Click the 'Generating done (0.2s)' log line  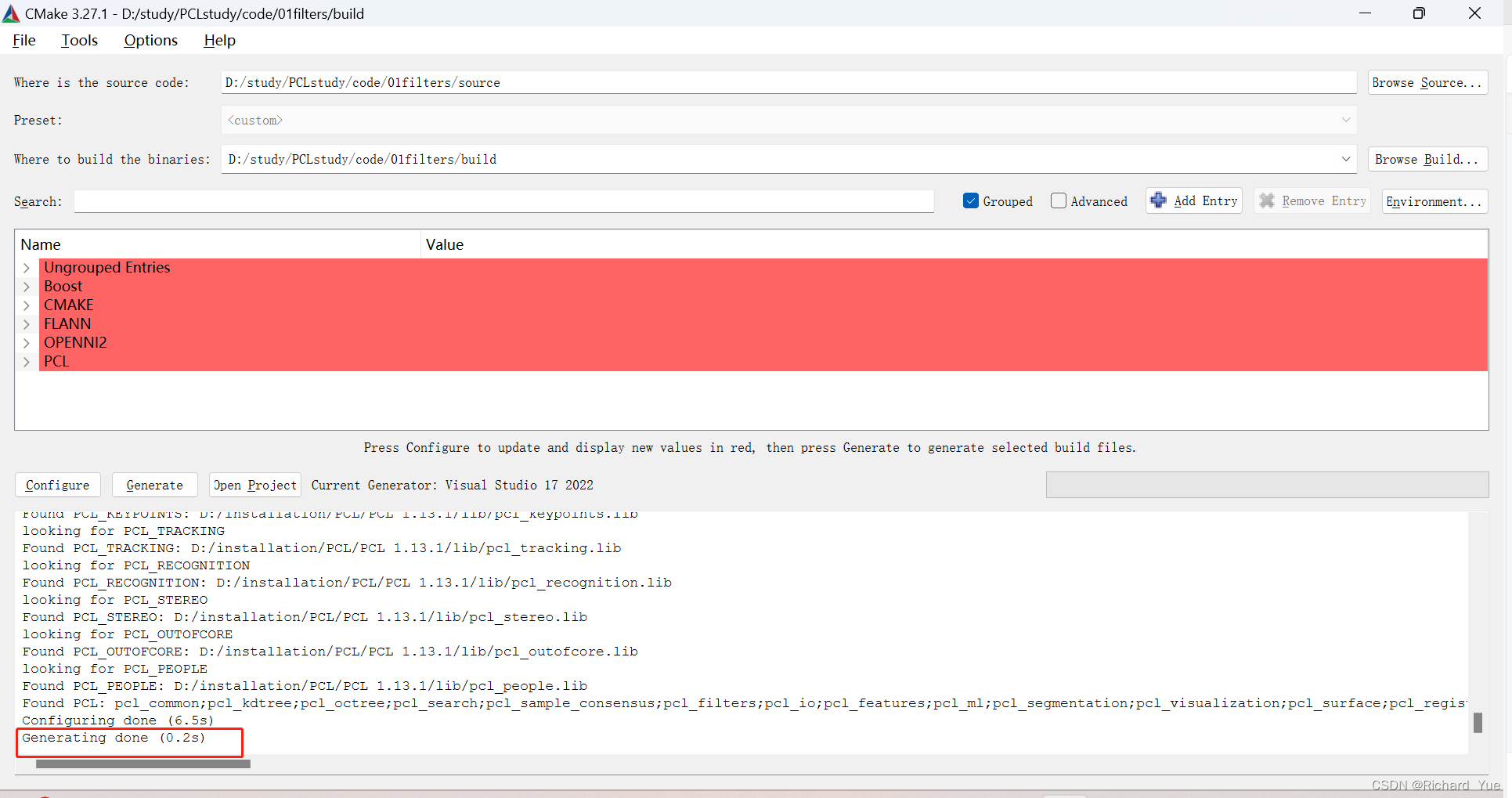pos(114,738)
